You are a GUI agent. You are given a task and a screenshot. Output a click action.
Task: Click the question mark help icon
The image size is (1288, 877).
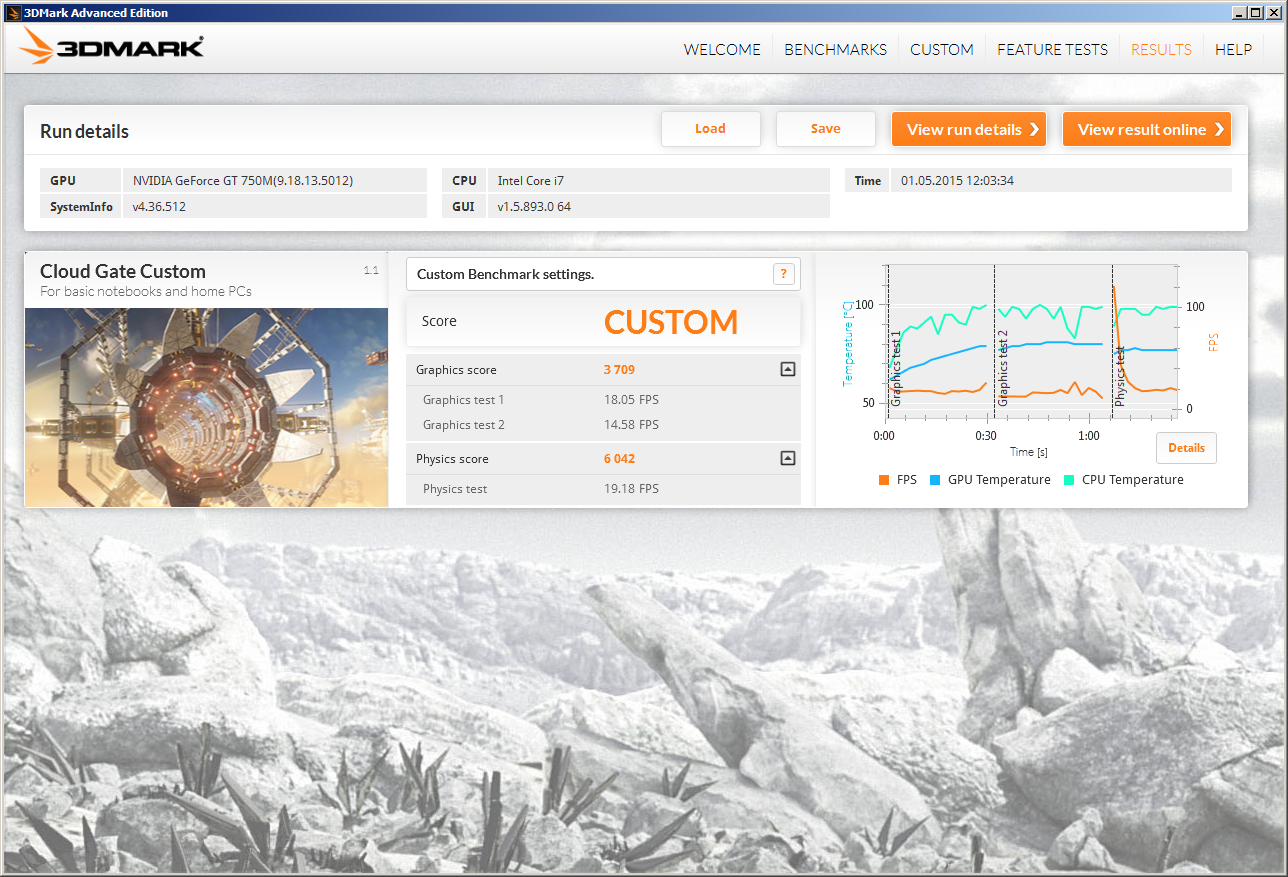(784, 274)
